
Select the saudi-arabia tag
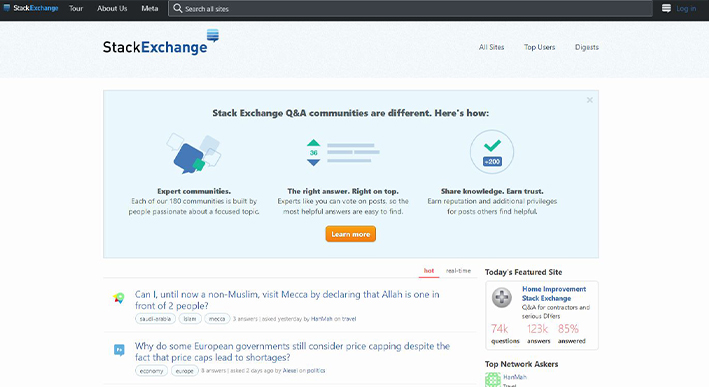coord(155,319)
